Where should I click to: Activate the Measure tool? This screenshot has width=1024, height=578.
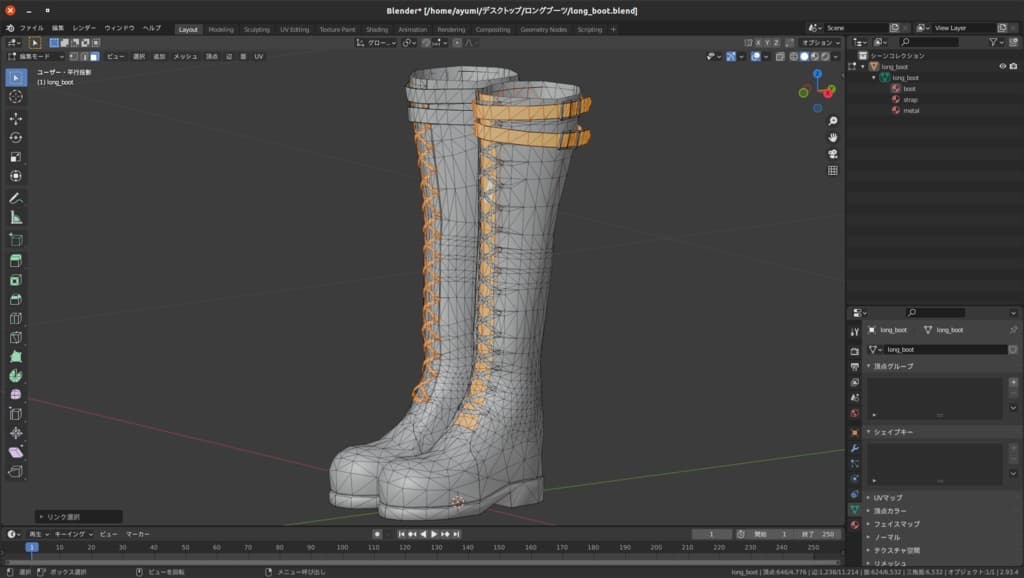point(16,217)
